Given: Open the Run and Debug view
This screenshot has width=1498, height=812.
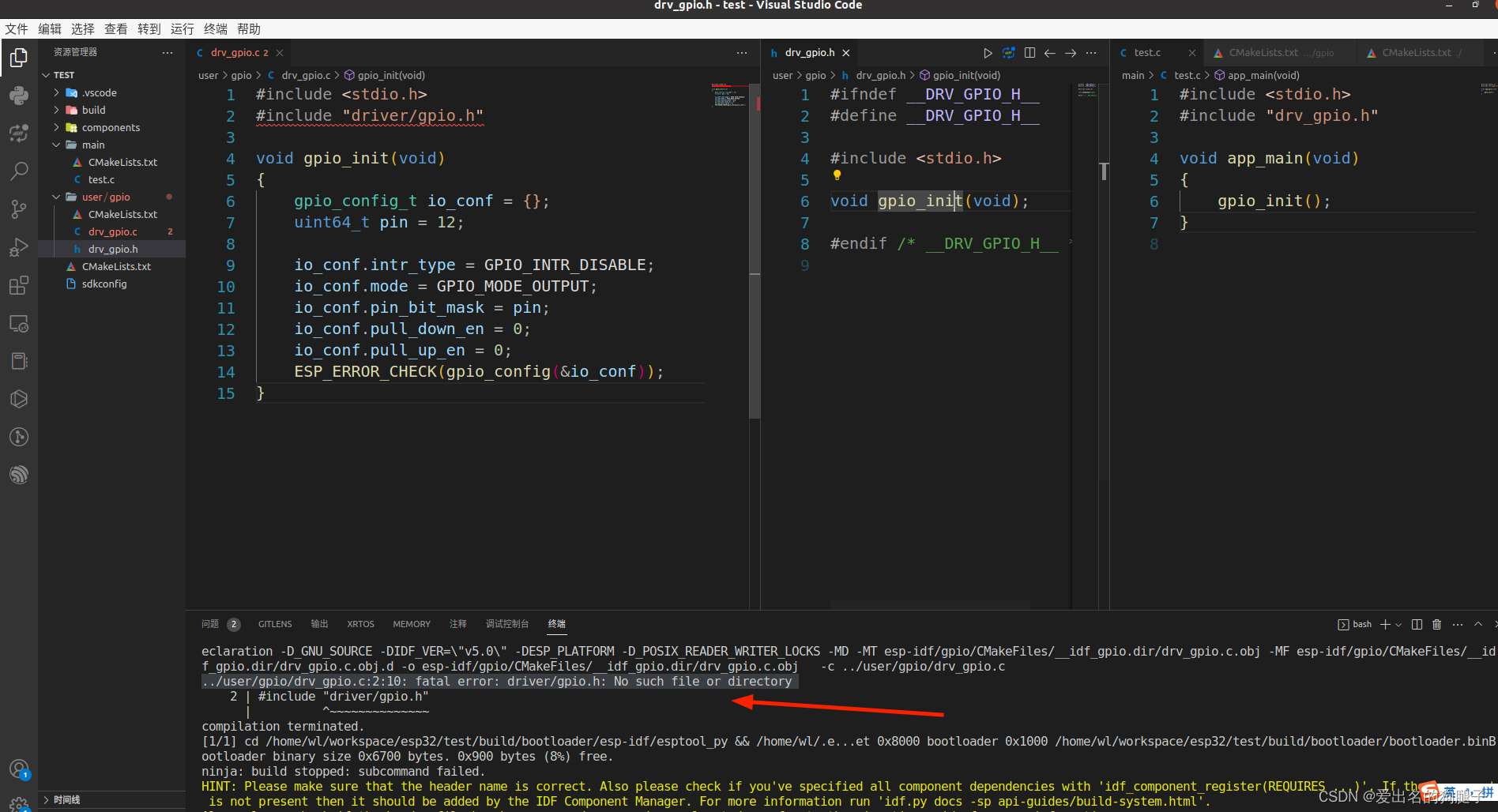Looking at the screenshot, I should pyautogui.click(x=19, y=247).
